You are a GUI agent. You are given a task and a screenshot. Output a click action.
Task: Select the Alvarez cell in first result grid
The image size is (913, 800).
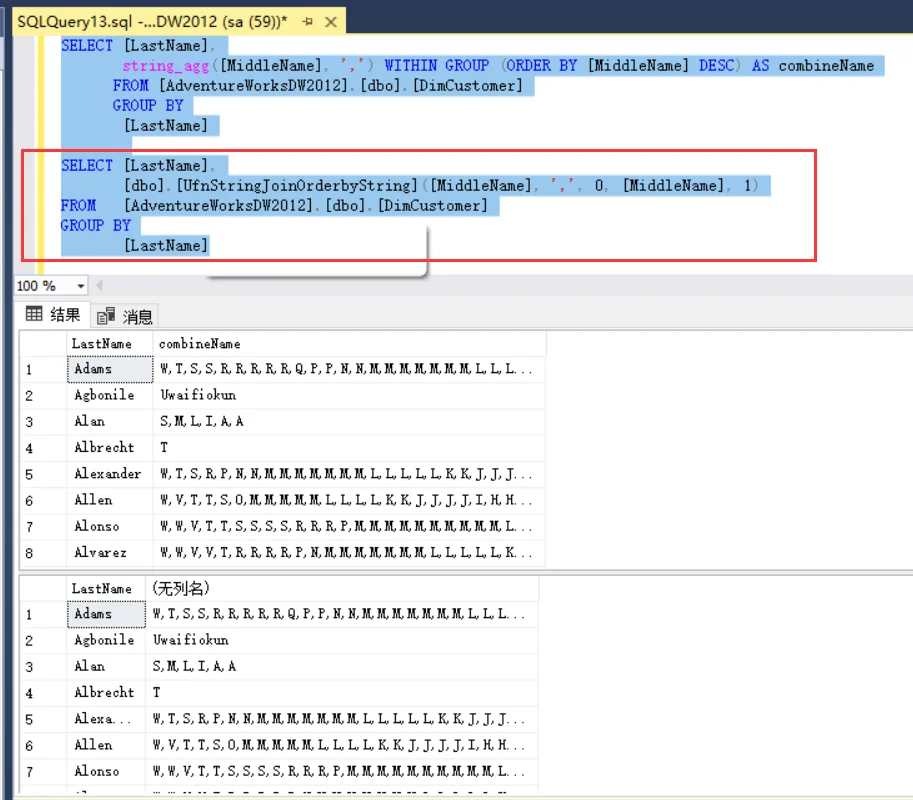pyautogui.click(x=109, y=553)
